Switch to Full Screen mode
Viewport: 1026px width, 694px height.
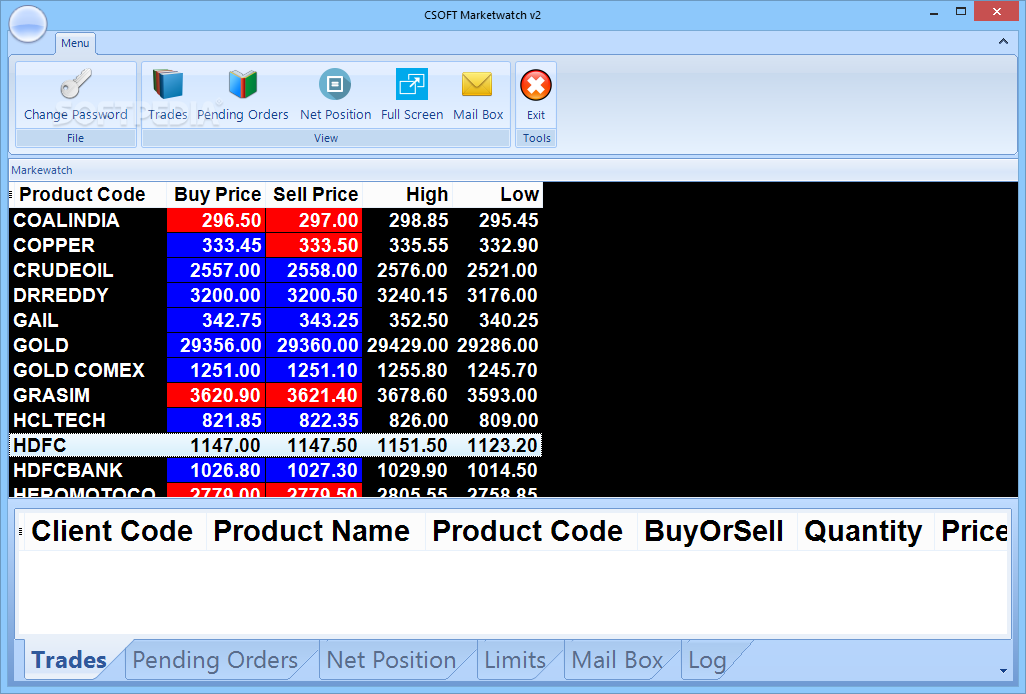pyautogui.click(x=412, y=95)
